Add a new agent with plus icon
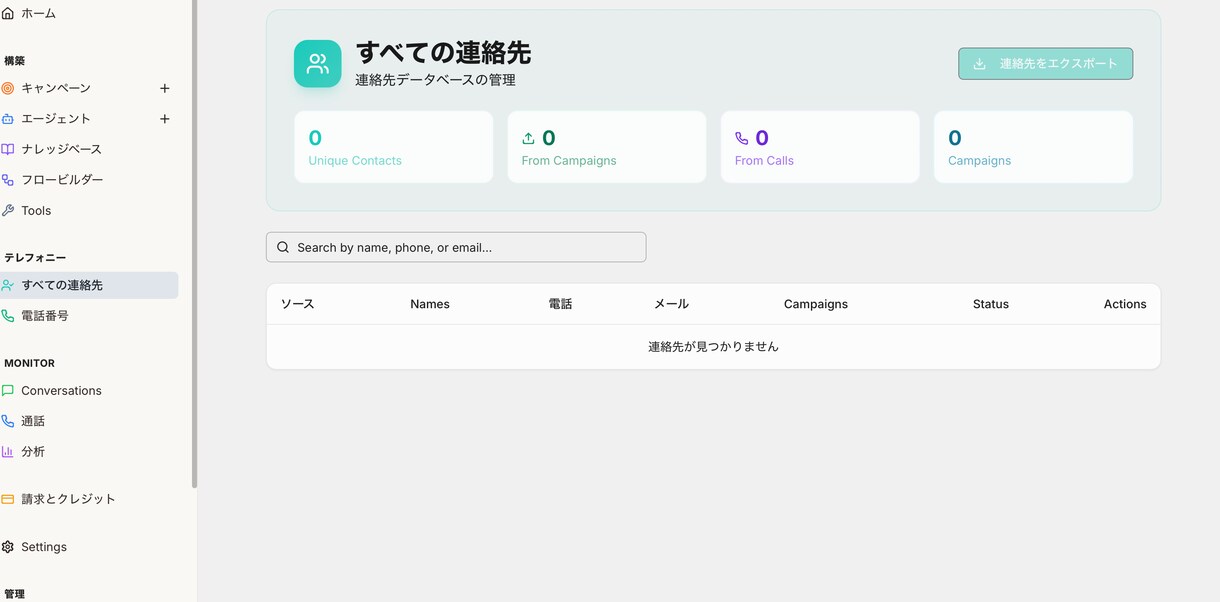Viewport: 1220px width, 602px height. pyautogui.click(x=165, y=119)
